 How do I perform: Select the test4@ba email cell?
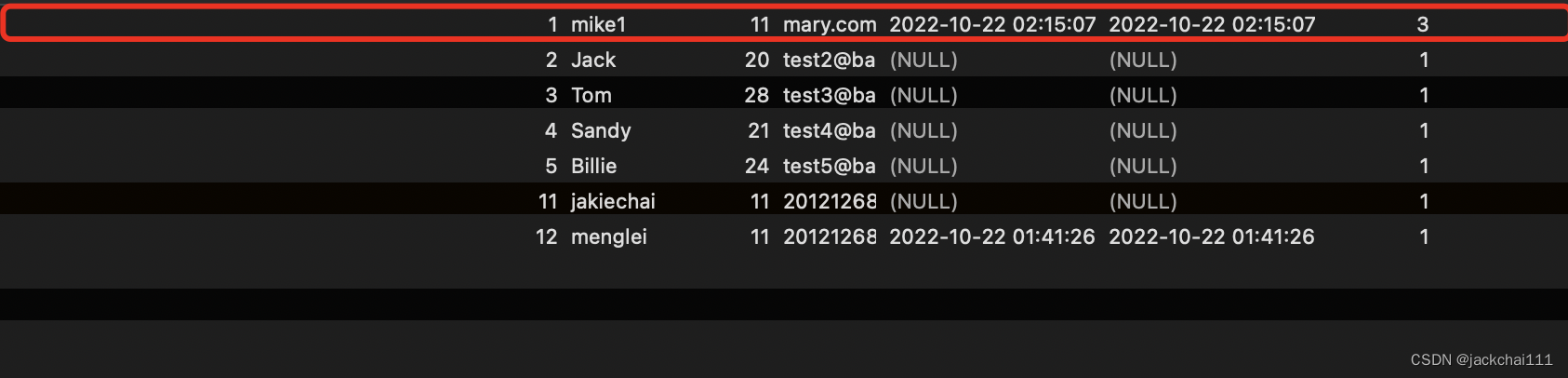829,130
